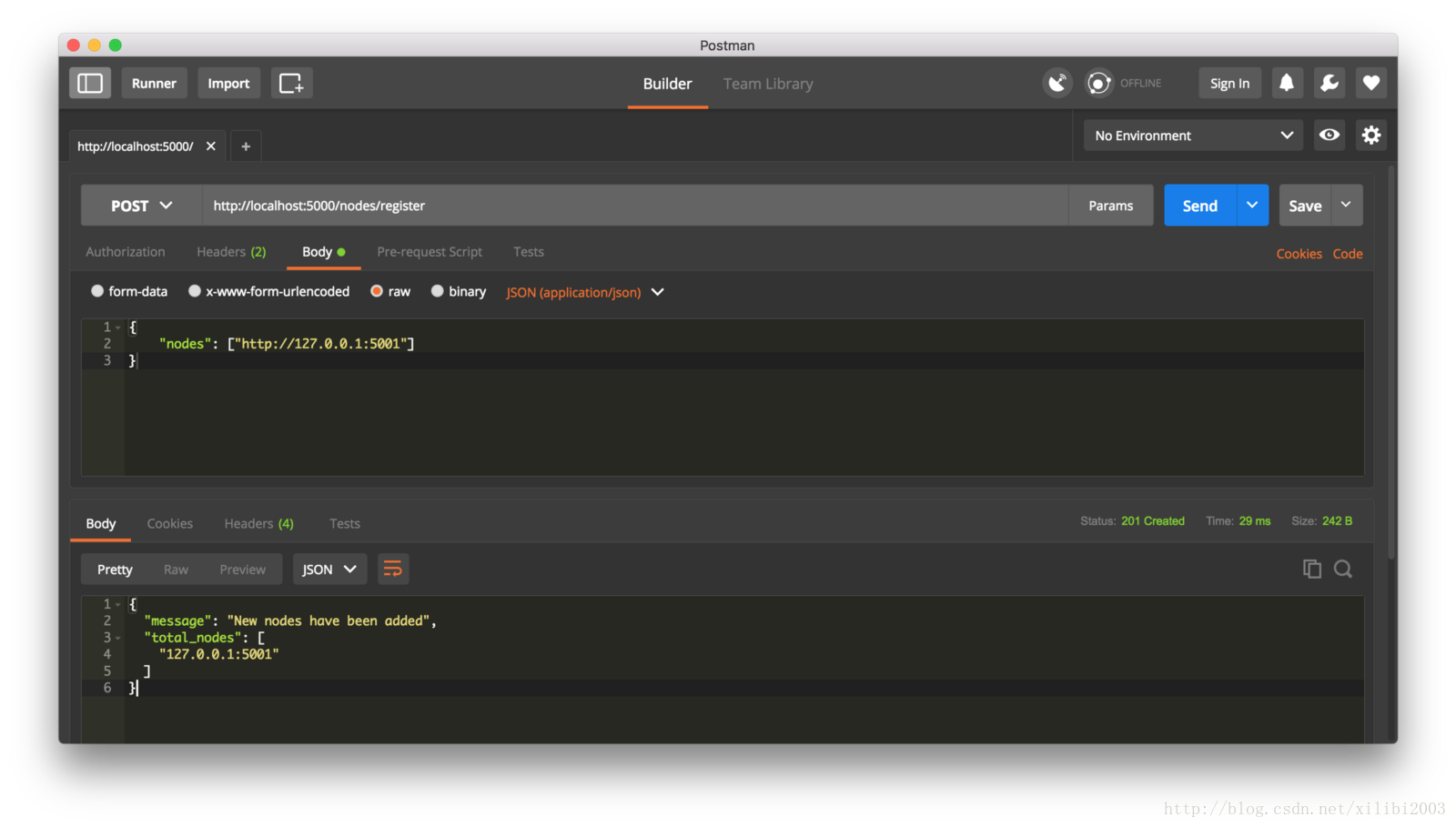Collapse the total_nodes array fold arrow
This screenshot has height=827, width=1456.
118,639
